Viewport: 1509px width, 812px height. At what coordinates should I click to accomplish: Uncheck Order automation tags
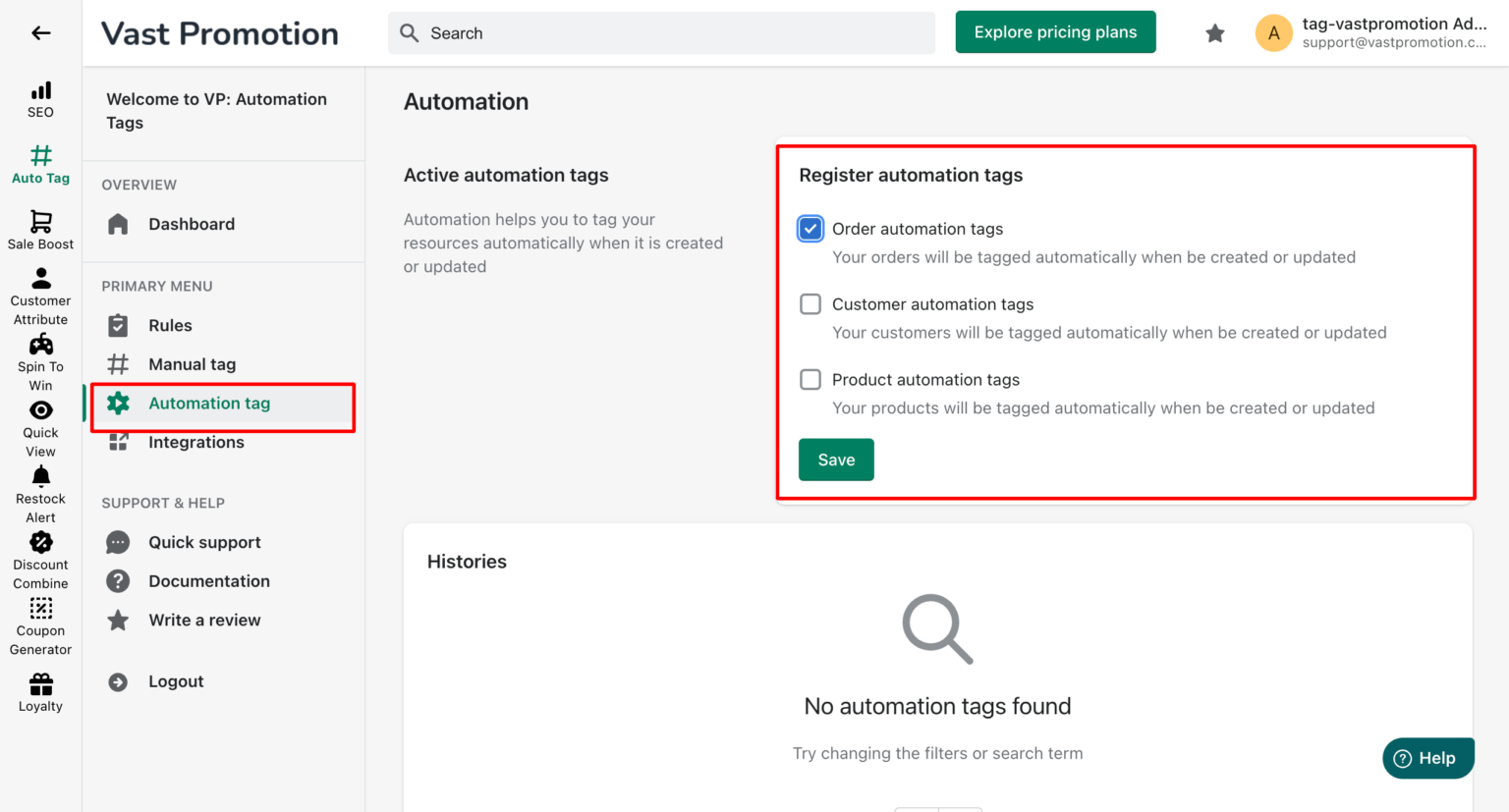pos(810,228)
